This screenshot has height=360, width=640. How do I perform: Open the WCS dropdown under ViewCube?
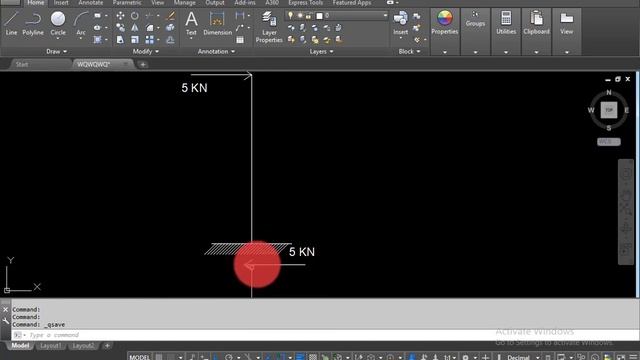point(609,142)
